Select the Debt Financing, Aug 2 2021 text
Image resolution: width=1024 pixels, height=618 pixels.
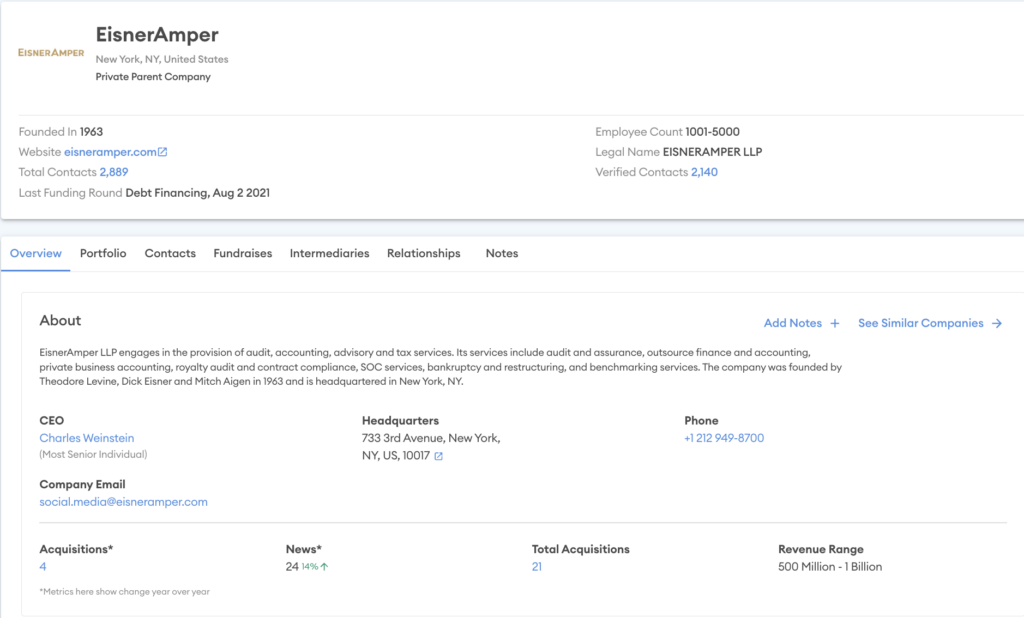(197, 193)
